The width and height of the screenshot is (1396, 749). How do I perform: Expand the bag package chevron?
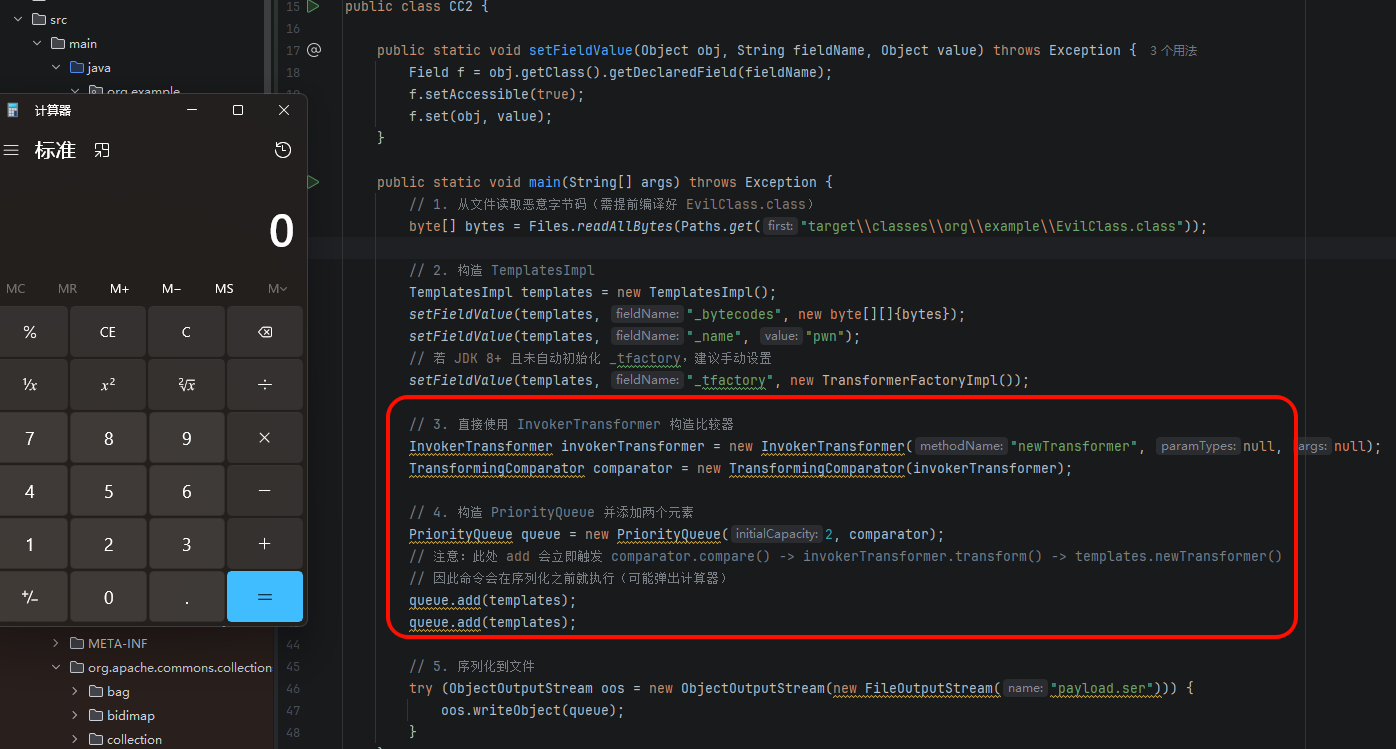[75, 691]
